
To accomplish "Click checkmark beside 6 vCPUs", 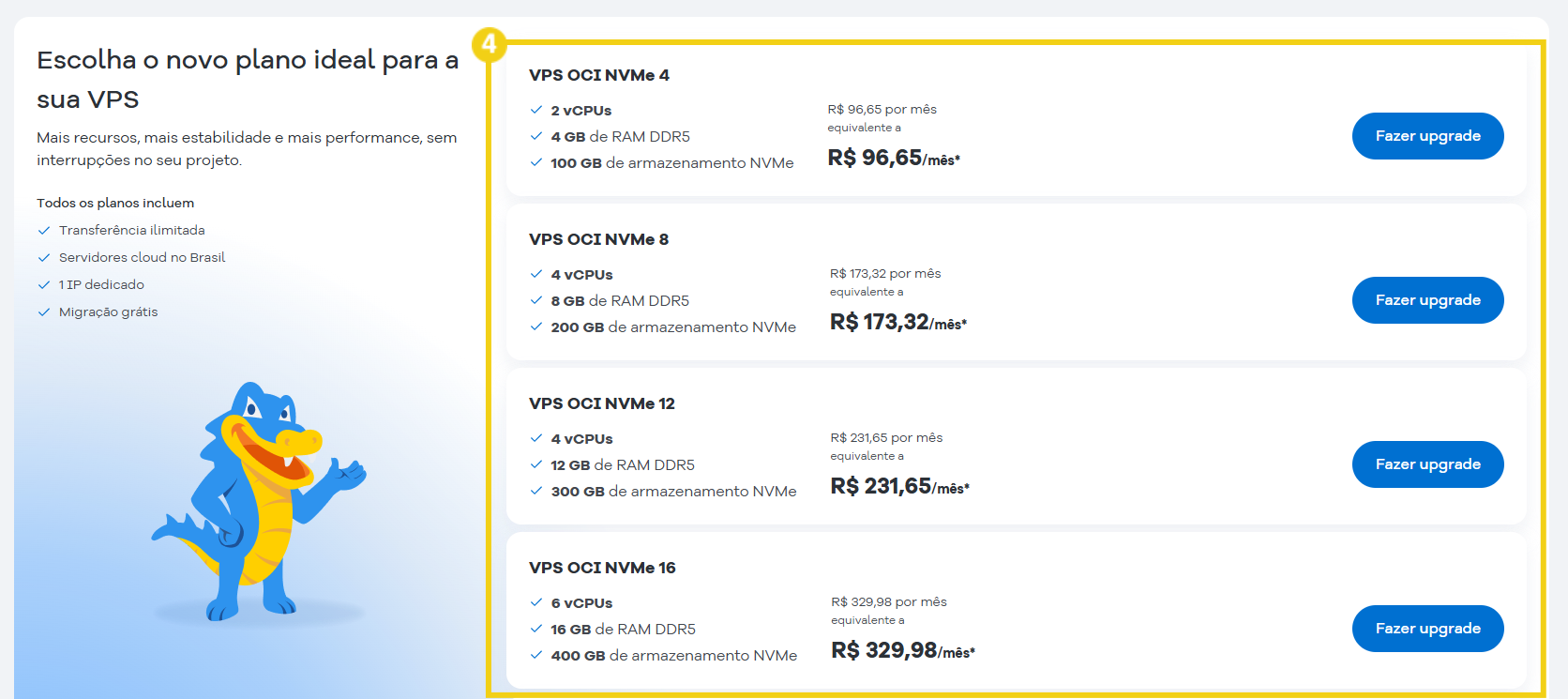I will 536,602.
